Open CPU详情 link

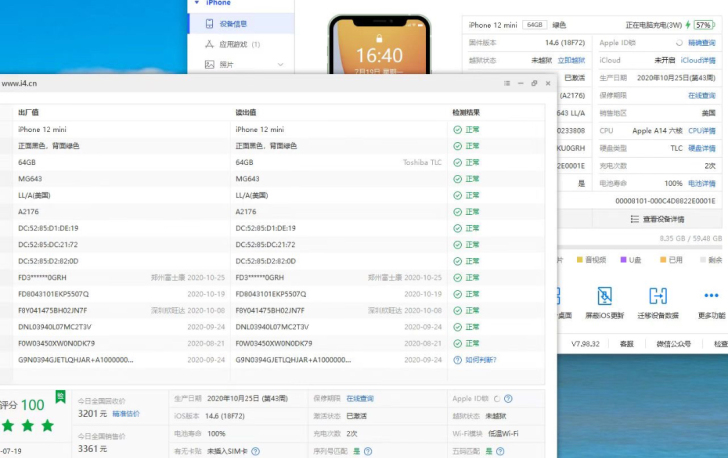tap(702, 131)
